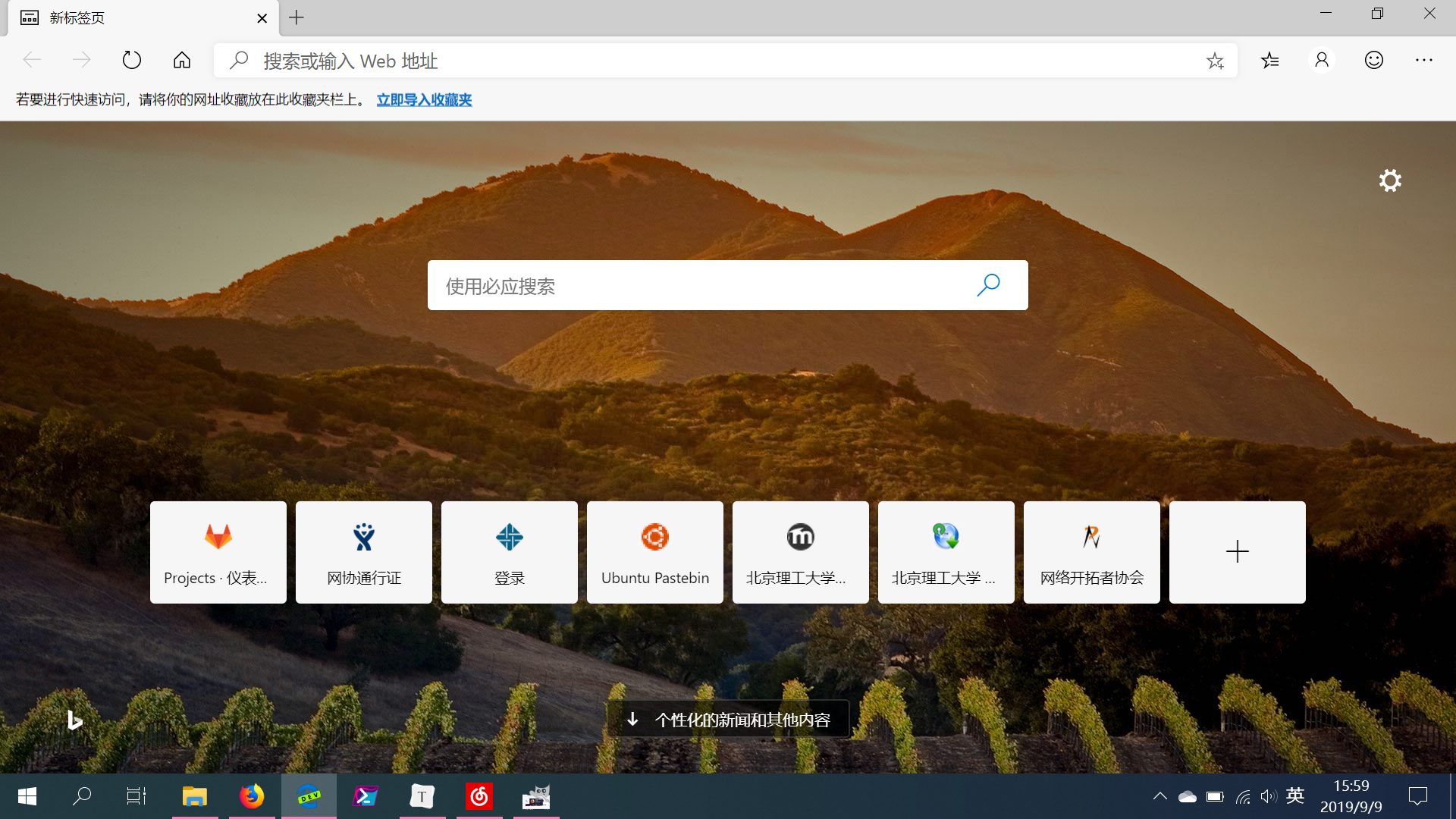The height and width of the screenshot is (819, 1456).
Task: Show hidden tray icons chevron
Action: (x=1160, y=796)
